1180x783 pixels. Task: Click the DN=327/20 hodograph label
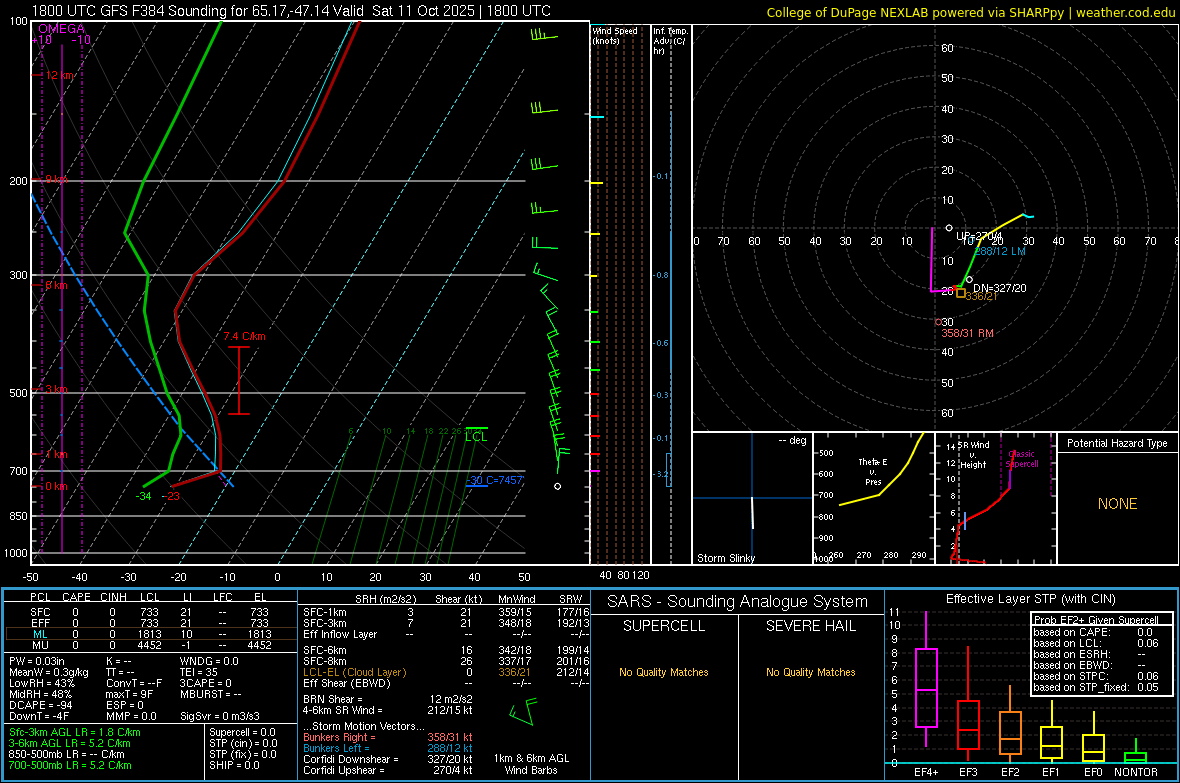tap(999, 288)
